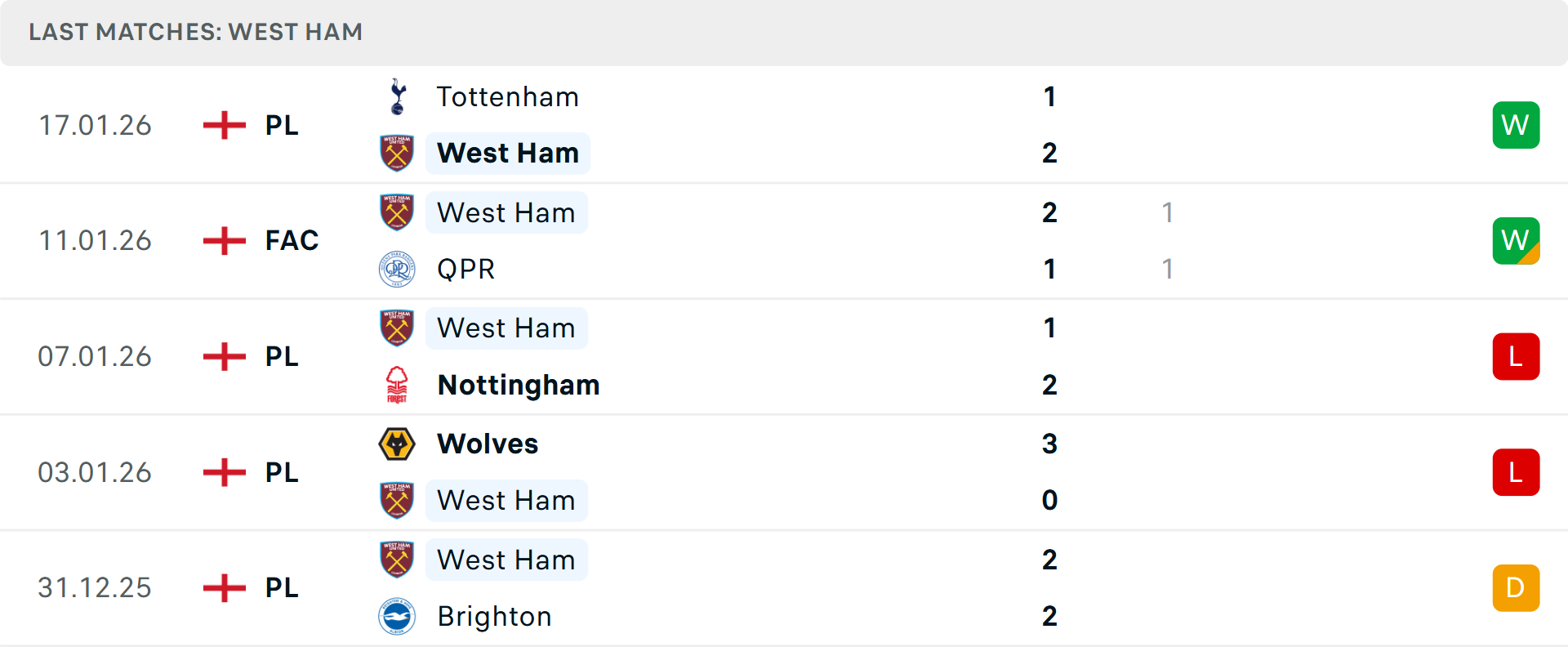
Task: Open the Tottenham team link
Action: [x=507, y=97]
